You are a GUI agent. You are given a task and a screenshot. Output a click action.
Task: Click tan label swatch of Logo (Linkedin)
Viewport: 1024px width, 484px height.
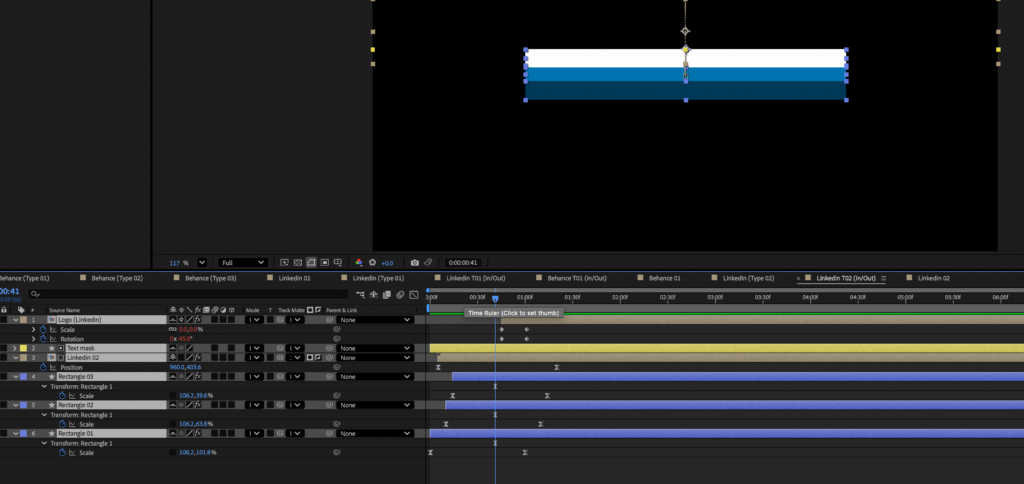[24, 319]
